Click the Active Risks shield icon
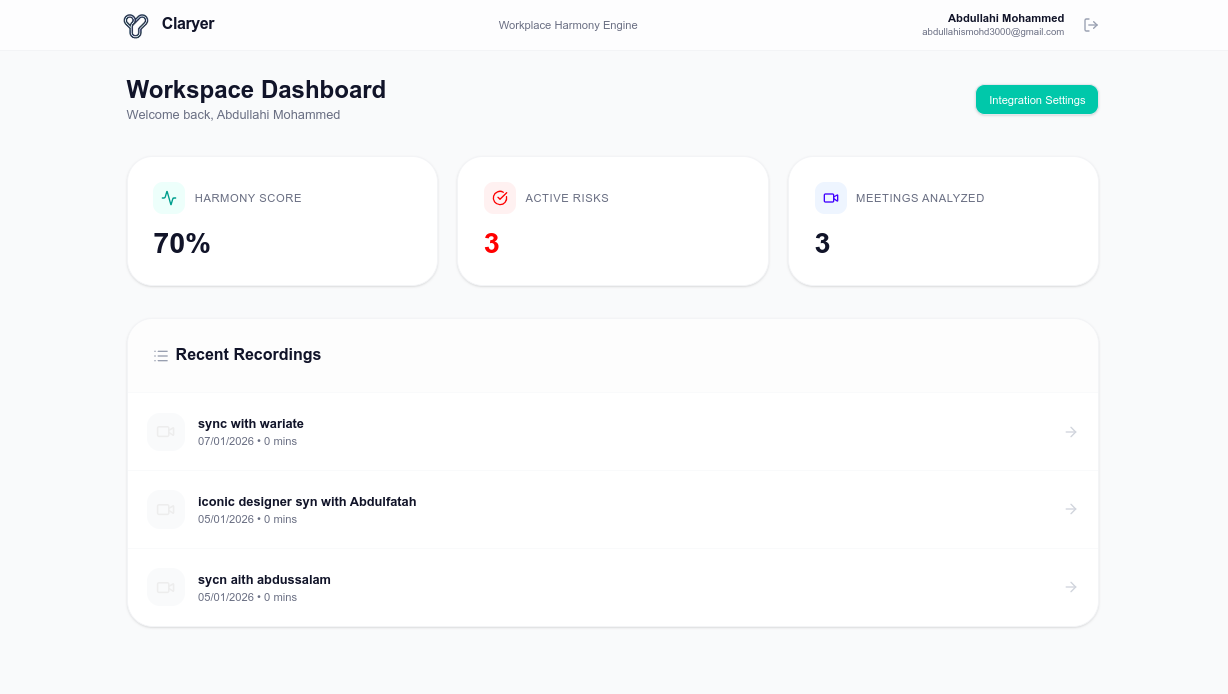The height and width of the screenshot is (694, 1228). [x=500, y=198]
